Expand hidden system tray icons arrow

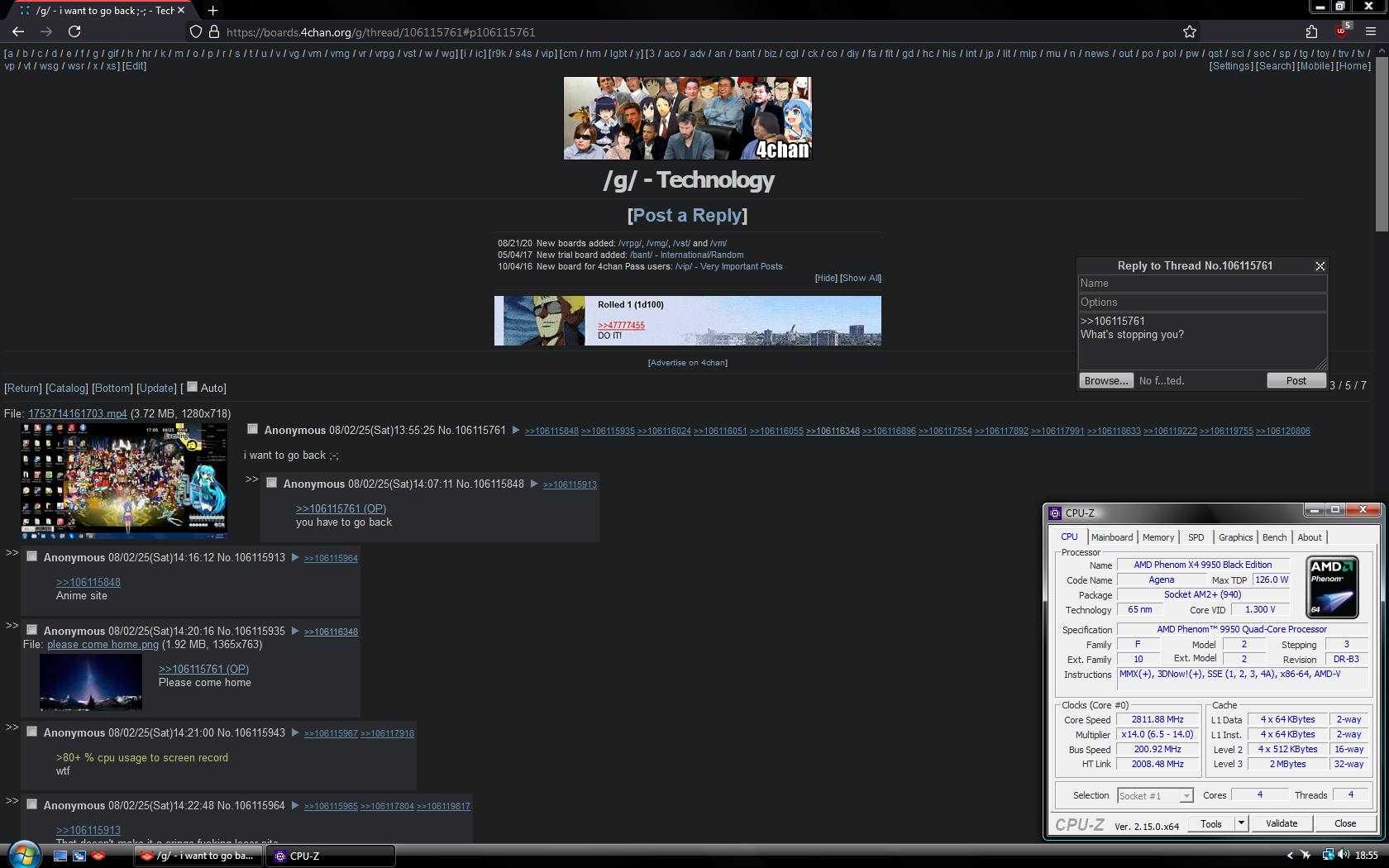[x=1290, y=856]
